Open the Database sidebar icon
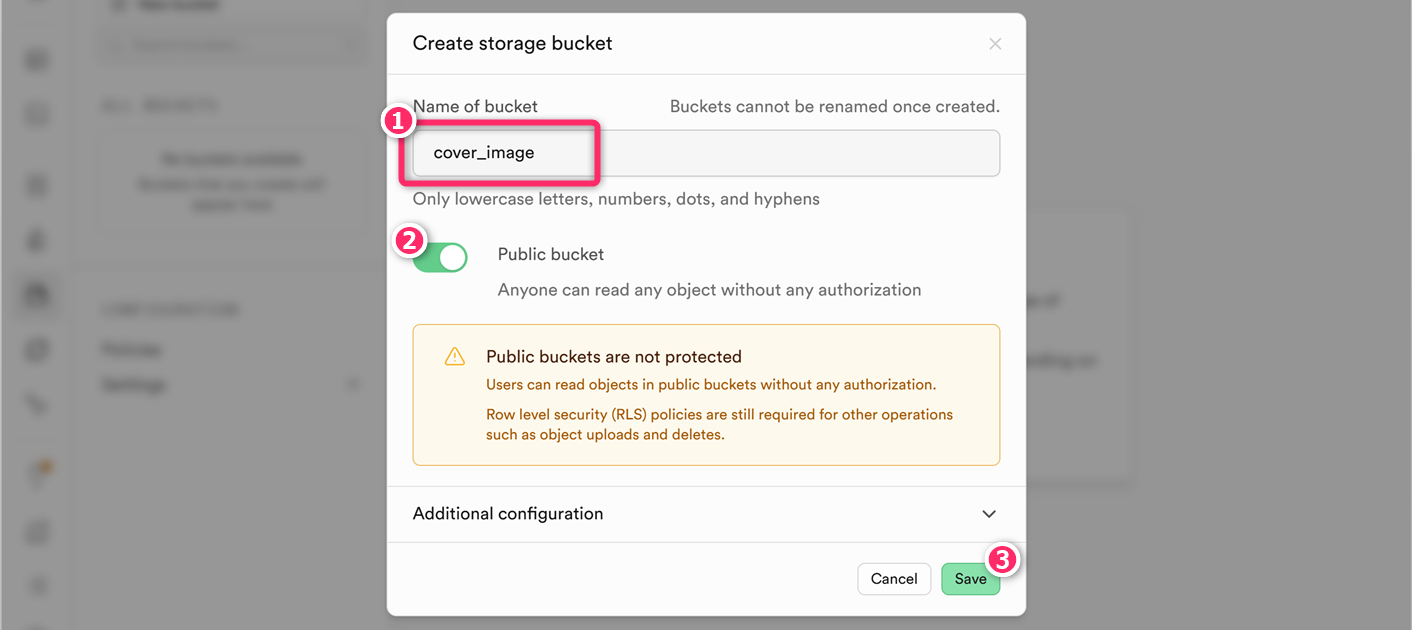Screen dimensions: 1412x630 click(38, 186)
